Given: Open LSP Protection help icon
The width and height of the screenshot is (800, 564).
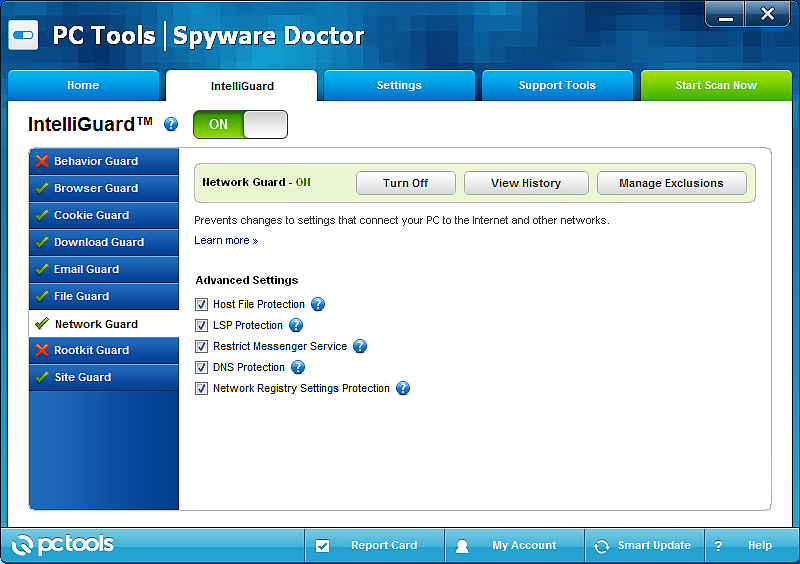Looking at the screenshot, I should pos(296,325).
